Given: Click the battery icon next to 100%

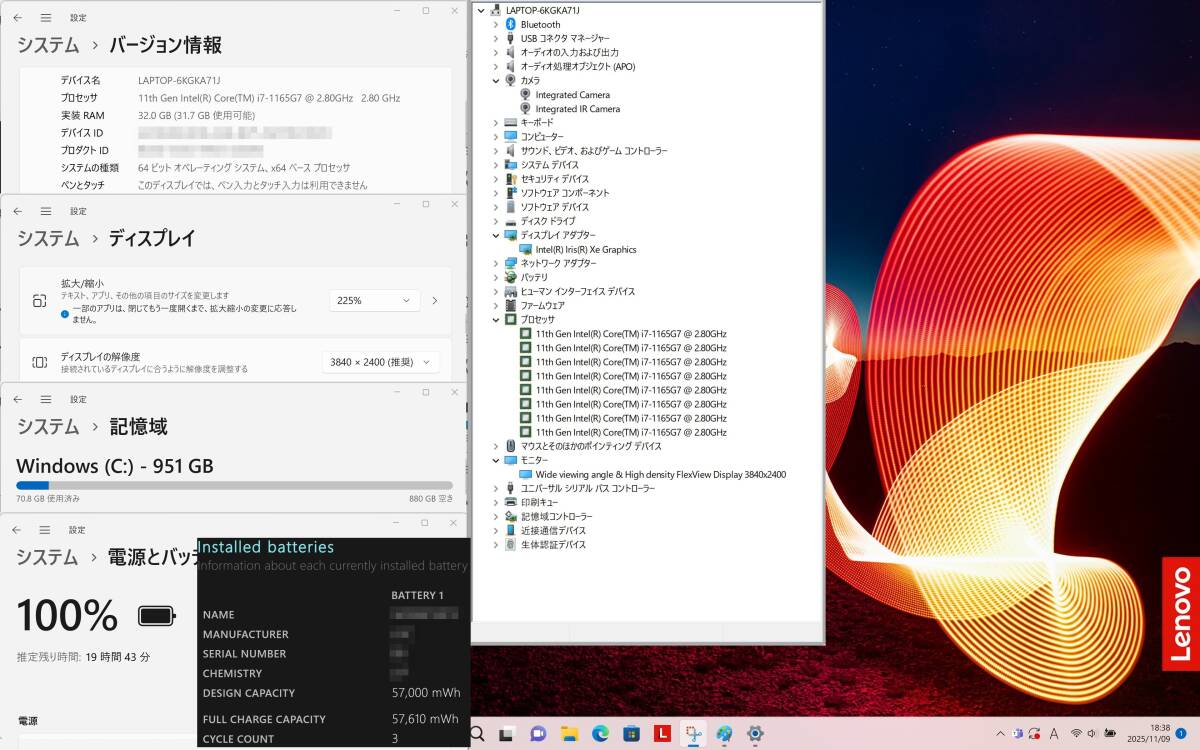Looking at the screenshot, I should (x=155, y=617).
